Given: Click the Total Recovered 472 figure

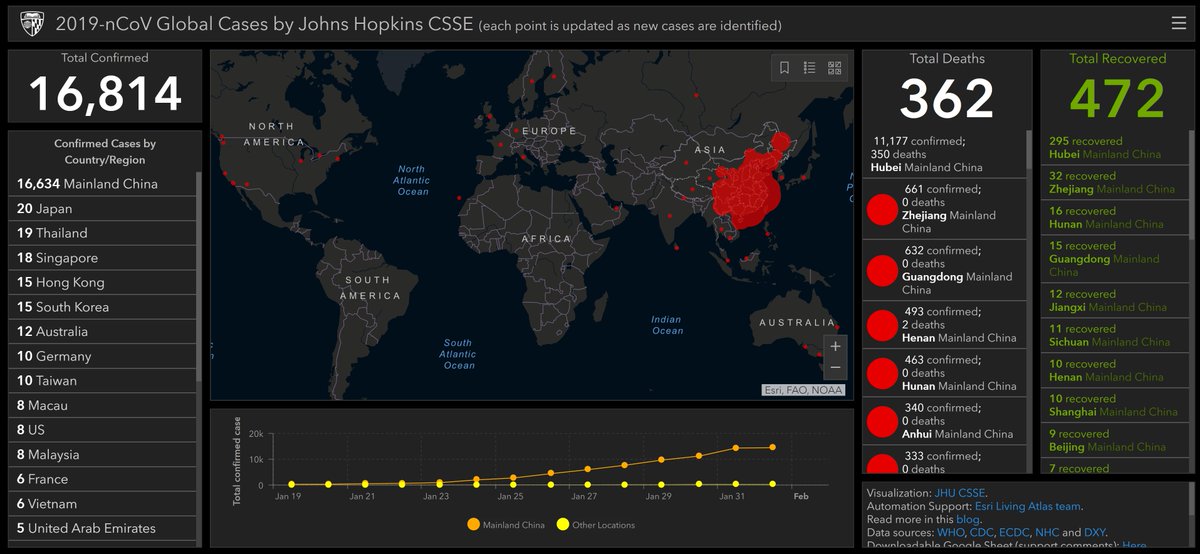Looking at the screenshot, I should click(x=1118, y=98).
